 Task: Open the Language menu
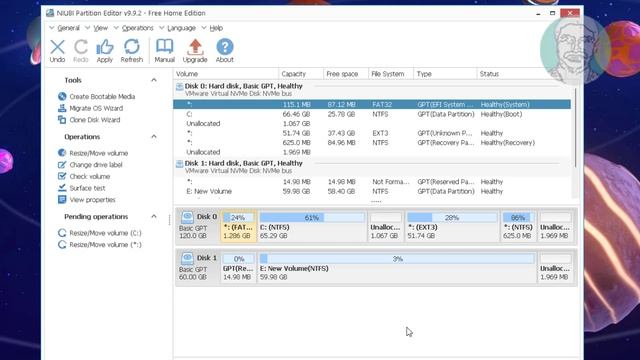181,28
